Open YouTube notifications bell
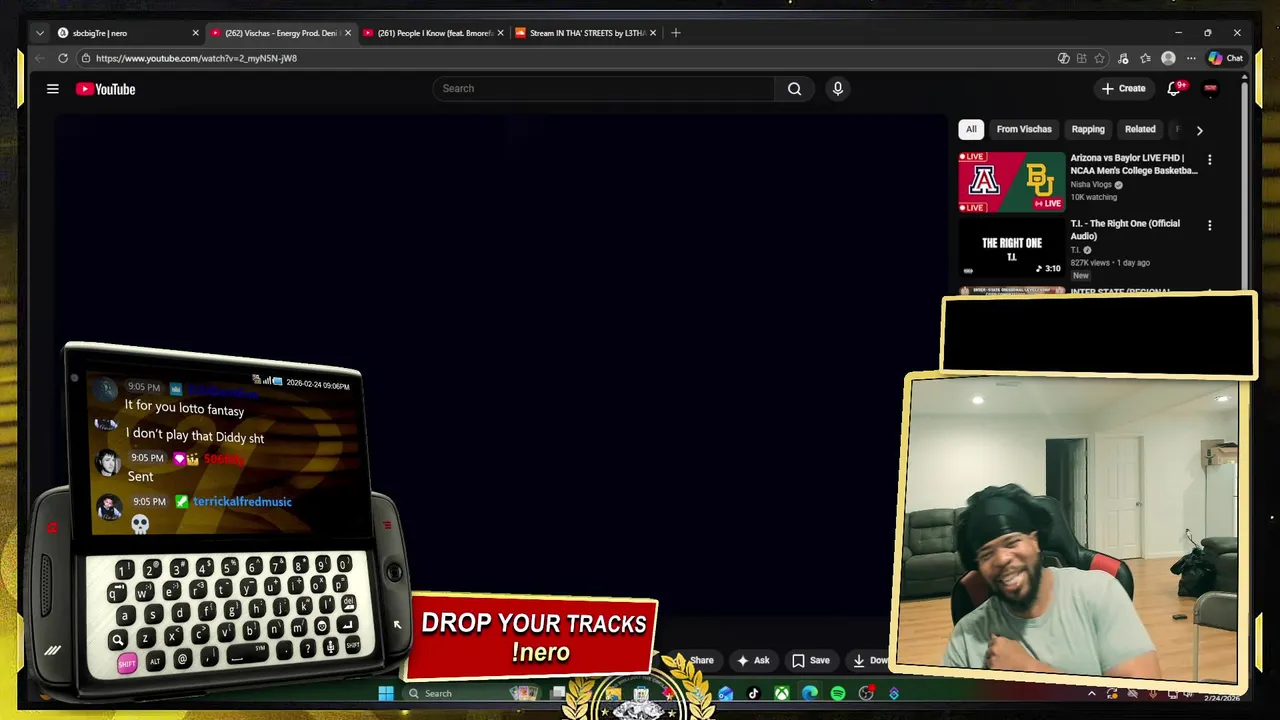Image resolution: width=1280 pixels, height=720 pixels. click(1175, 89)
